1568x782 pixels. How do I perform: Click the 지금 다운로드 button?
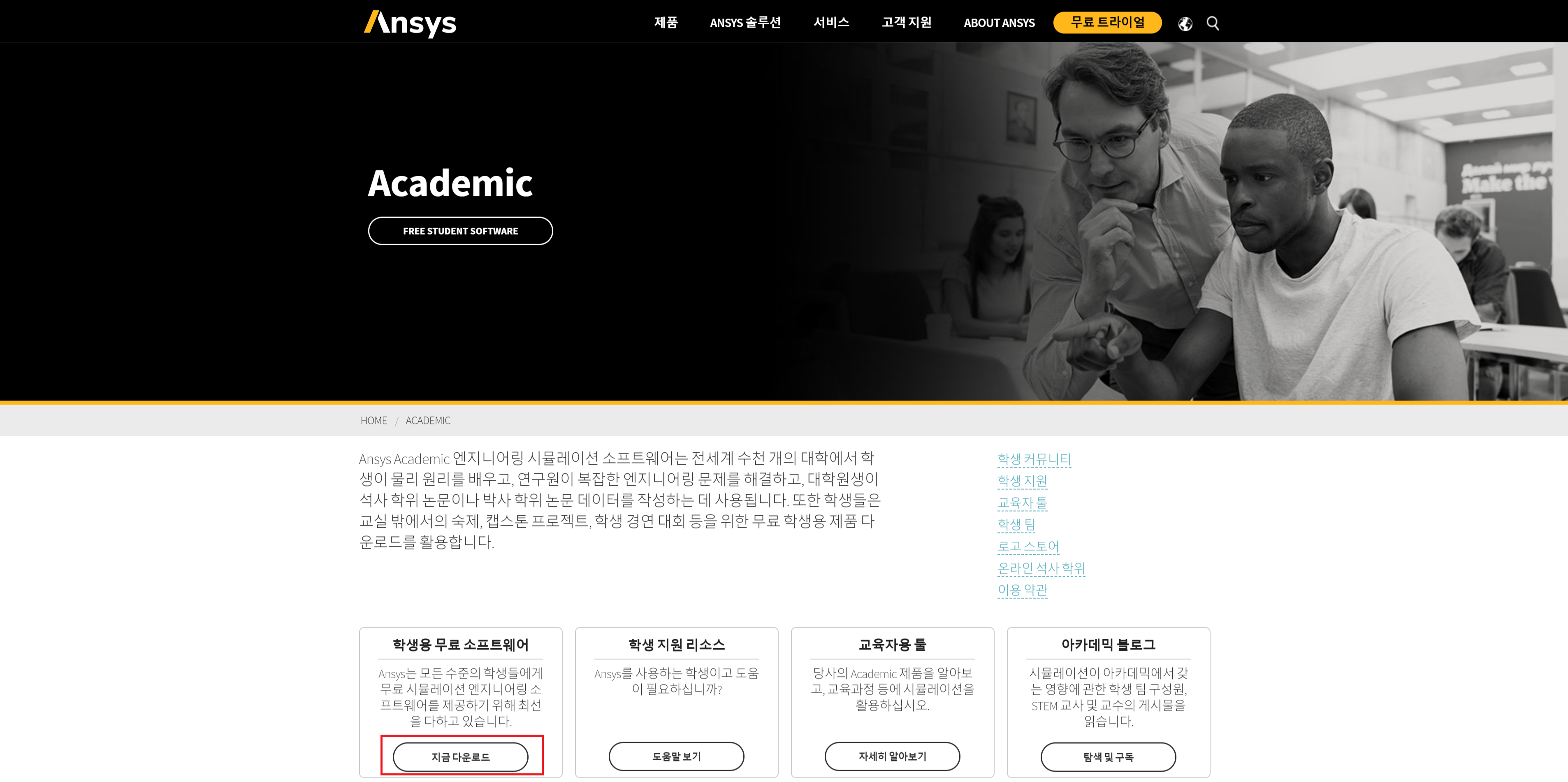(x=460, y=756)
